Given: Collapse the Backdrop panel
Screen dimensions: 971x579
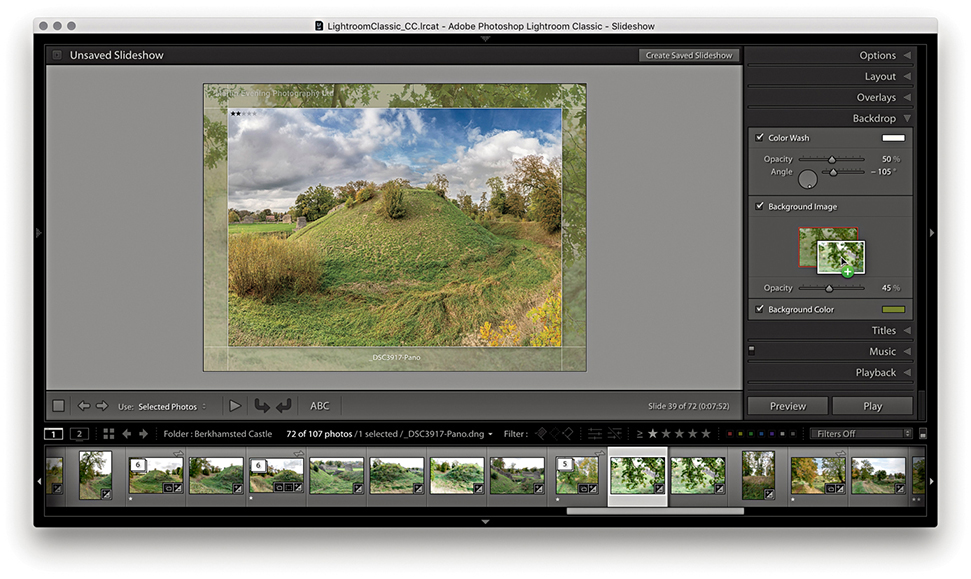Looking at the screenshot, I should click(874, 119).
